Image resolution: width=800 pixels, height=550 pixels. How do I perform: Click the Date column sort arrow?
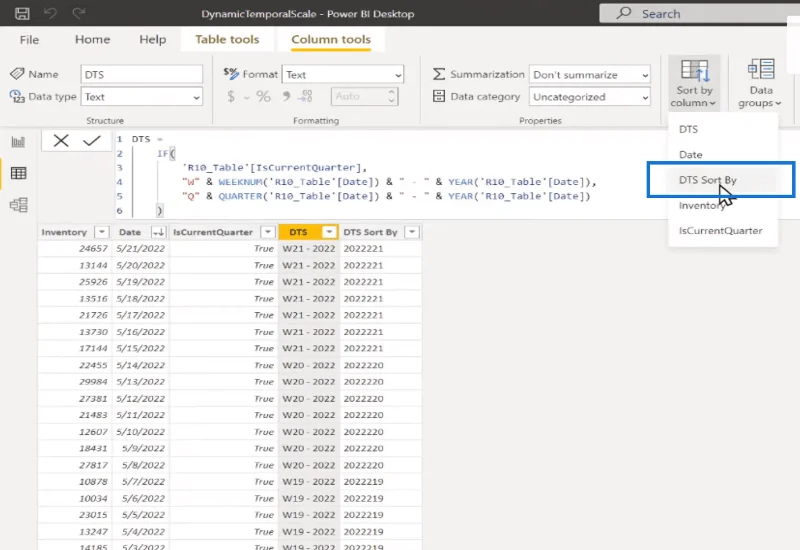[x=159, y=232]
